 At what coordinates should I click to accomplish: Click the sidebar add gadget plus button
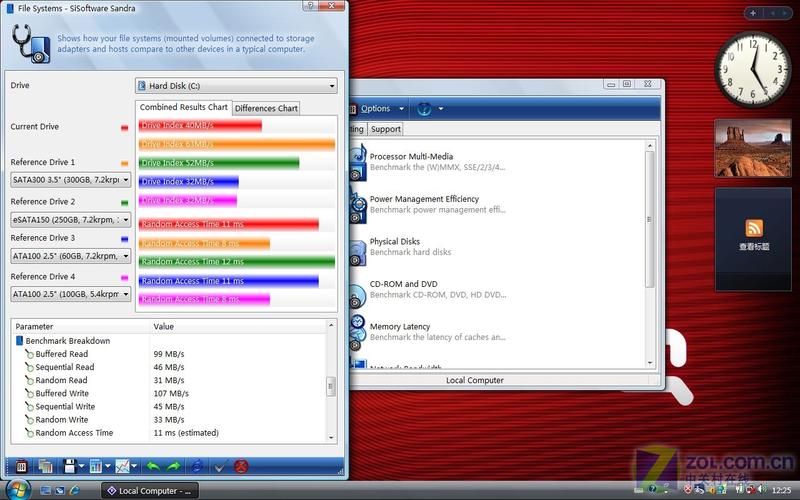click(753, 13)
